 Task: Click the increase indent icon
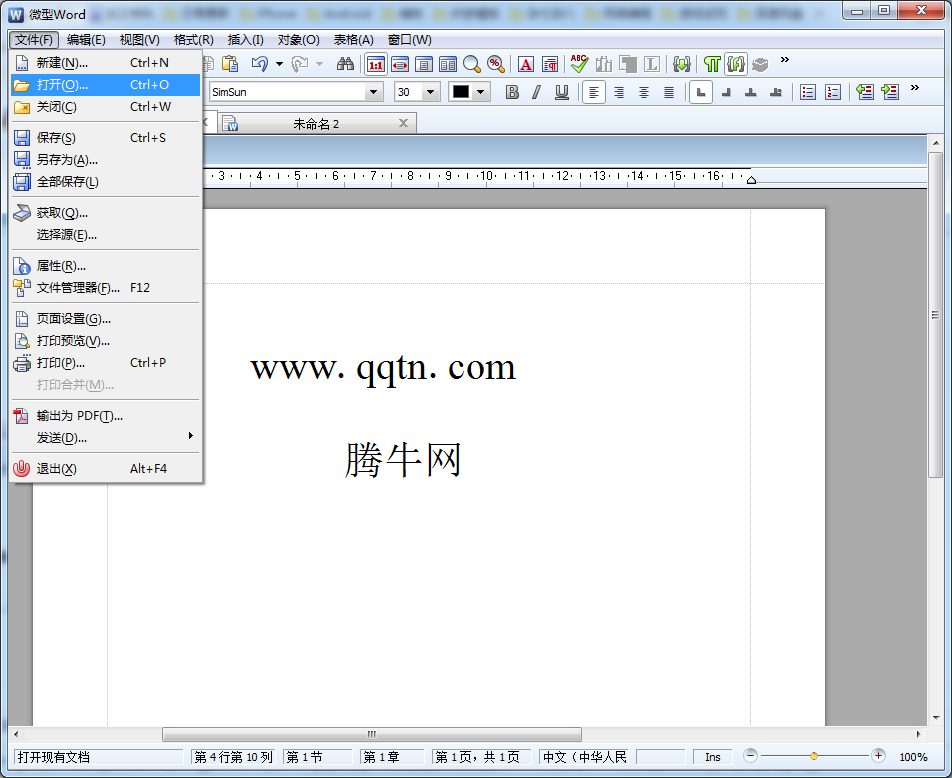point(890,92)
